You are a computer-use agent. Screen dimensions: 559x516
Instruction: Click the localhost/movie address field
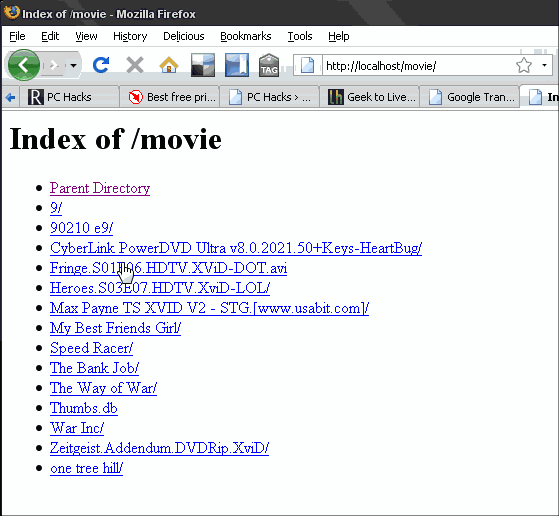pos(417,66)
